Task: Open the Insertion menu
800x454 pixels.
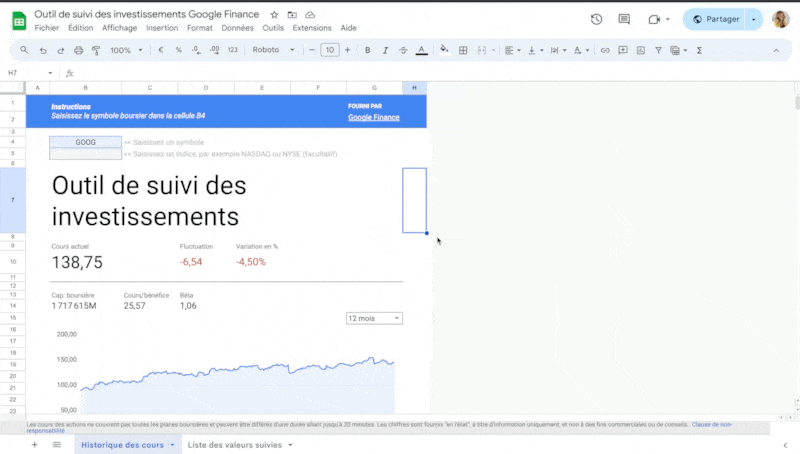Action: [162, 28]
